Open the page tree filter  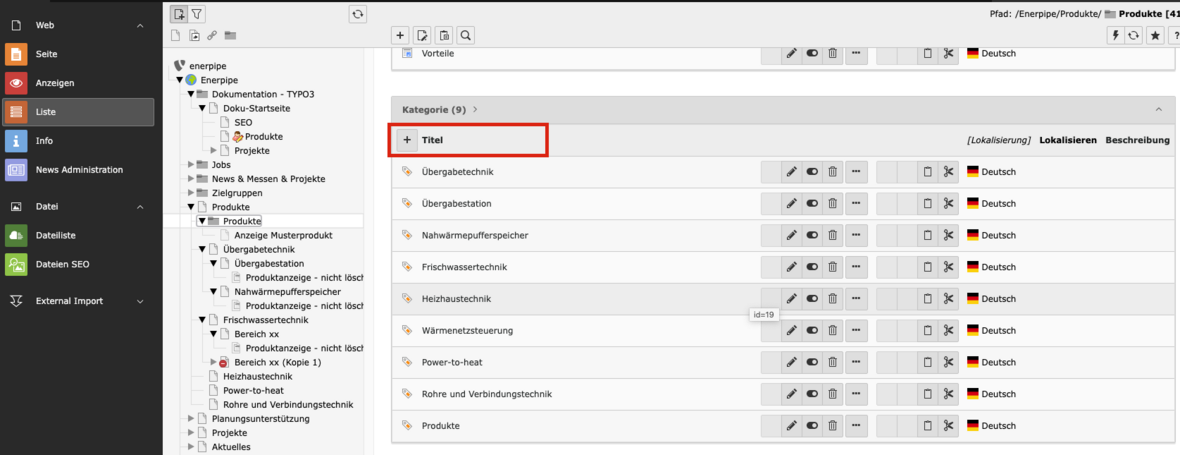pos(196,14)
